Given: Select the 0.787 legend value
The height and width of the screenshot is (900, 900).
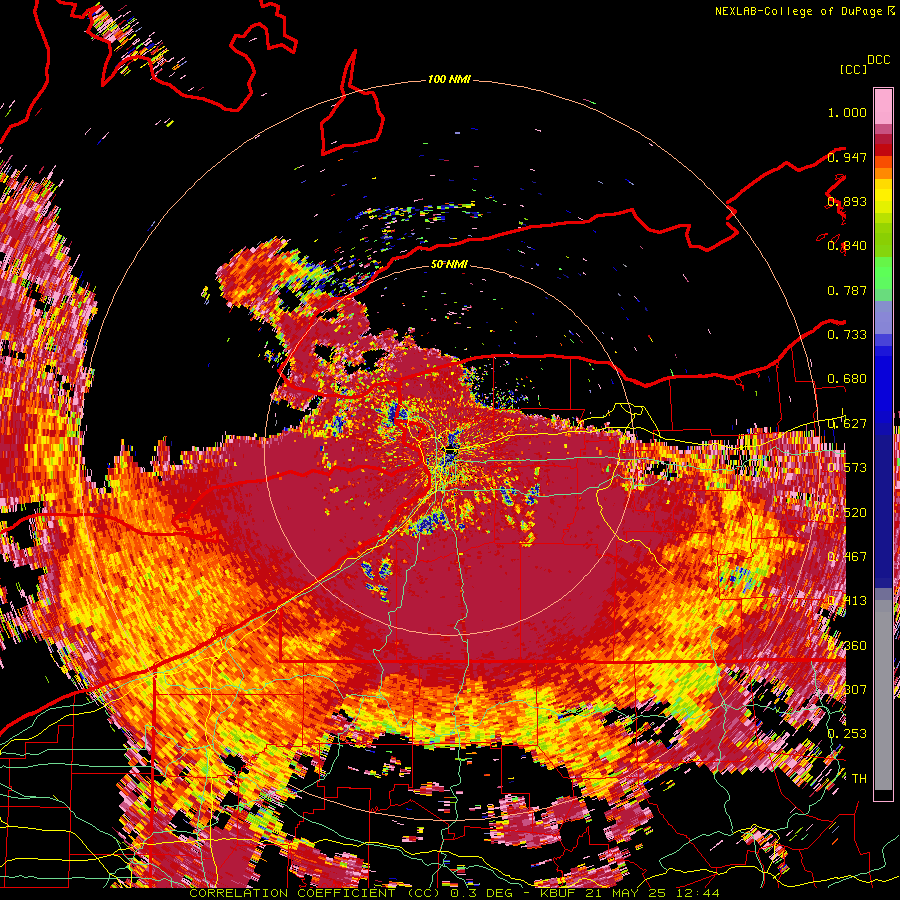Looking at the screenshot, I should 847,290.
